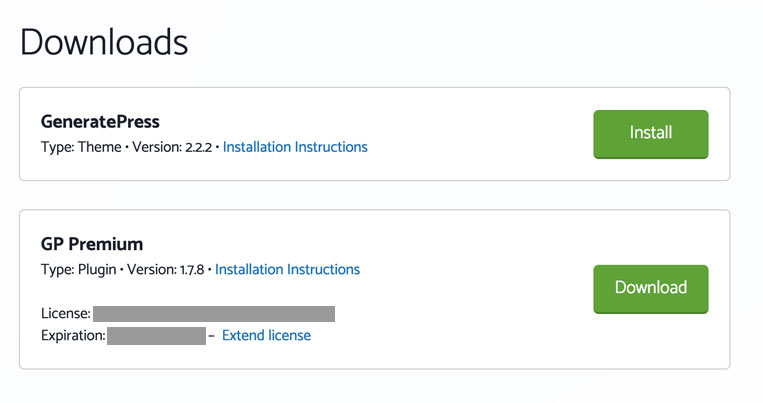Screen dimensions: 763x403
Task: Click the dash before Extend license
Action: click(x=212, y=336)
